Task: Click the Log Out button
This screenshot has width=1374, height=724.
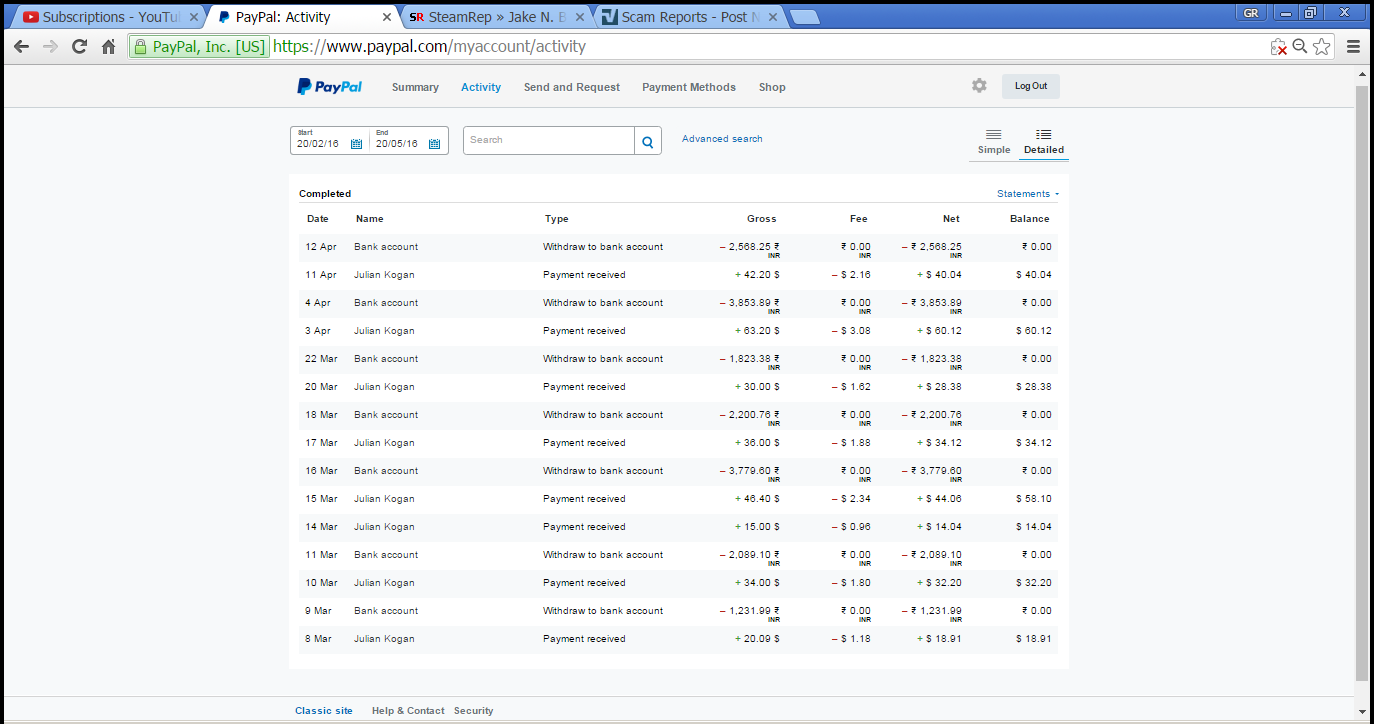Action: (x=1030, y=86)
